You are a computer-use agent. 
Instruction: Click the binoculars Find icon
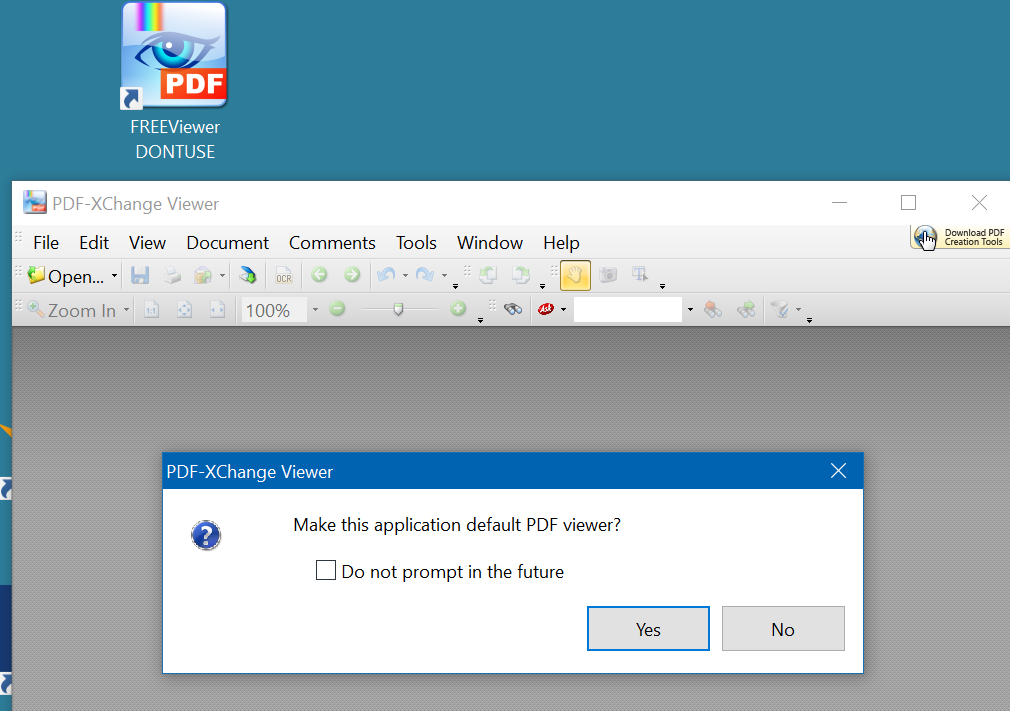513,310
